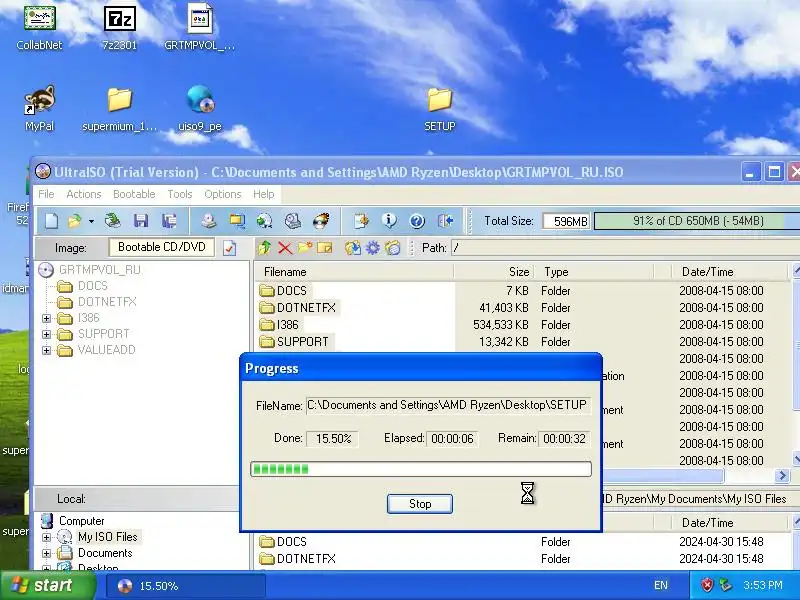Select DOTNETFX folder in image tree

[x=107, y=302]
